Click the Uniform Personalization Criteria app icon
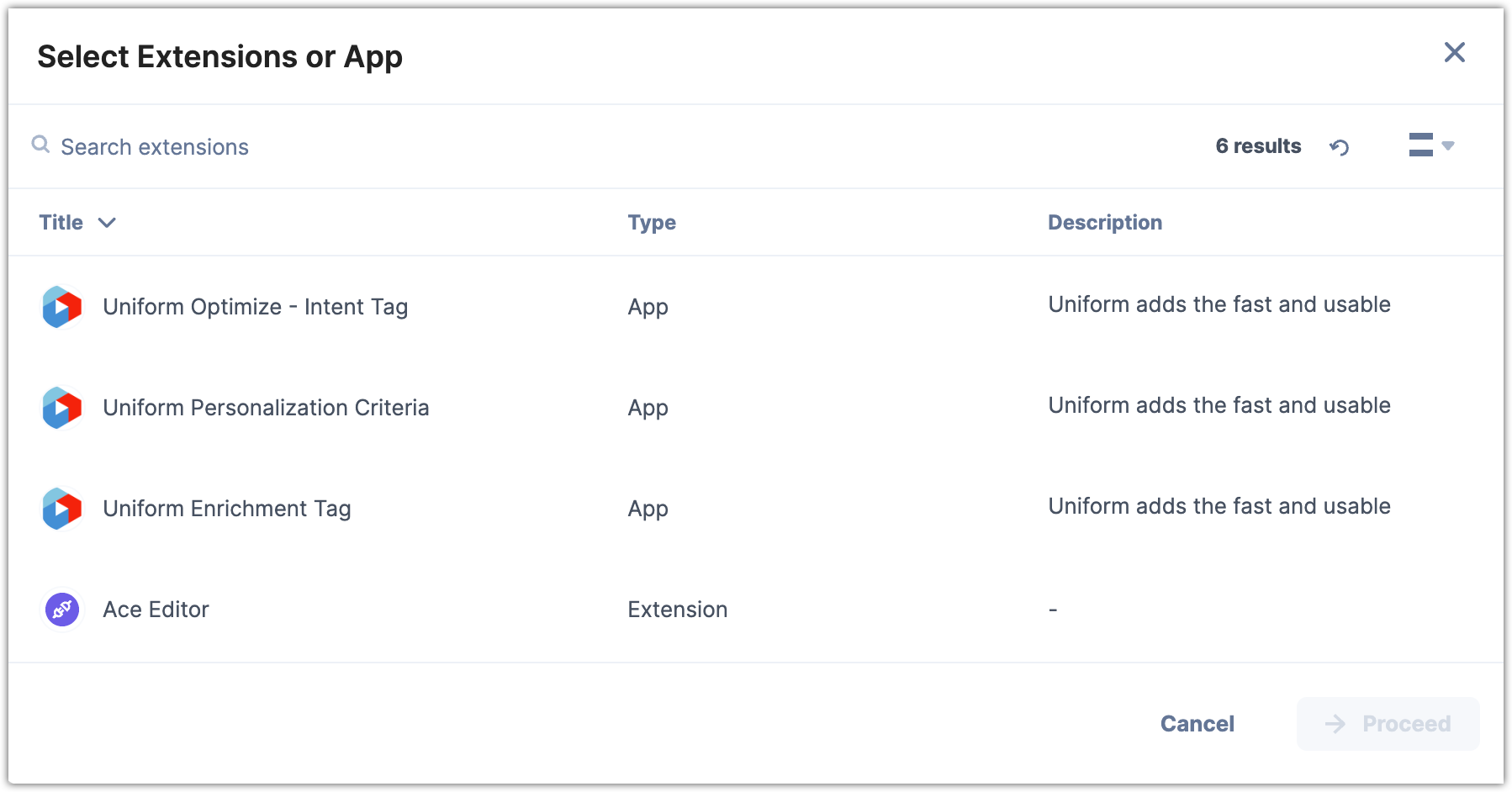Screen dimensions: 1512x792 pos(61,408)
